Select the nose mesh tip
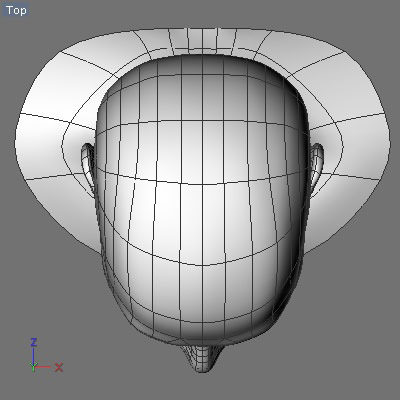Screen dimensions: 400x400 (201, 359)
